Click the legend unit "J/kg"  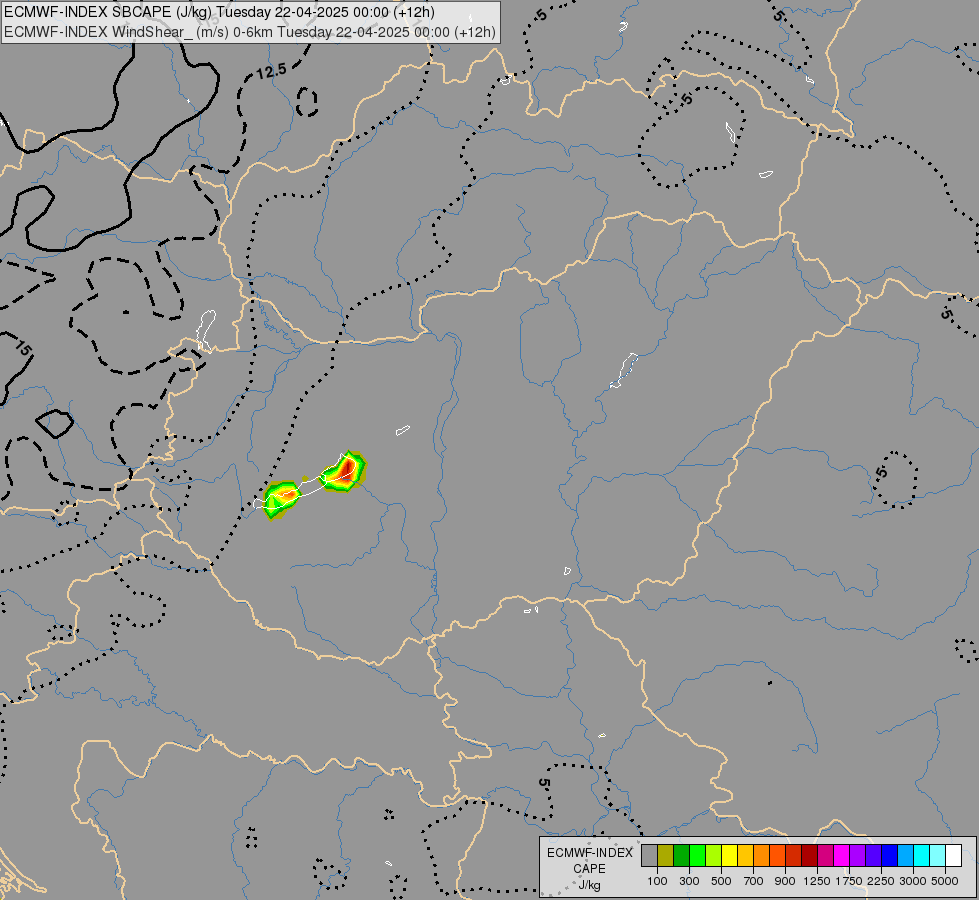589,885
